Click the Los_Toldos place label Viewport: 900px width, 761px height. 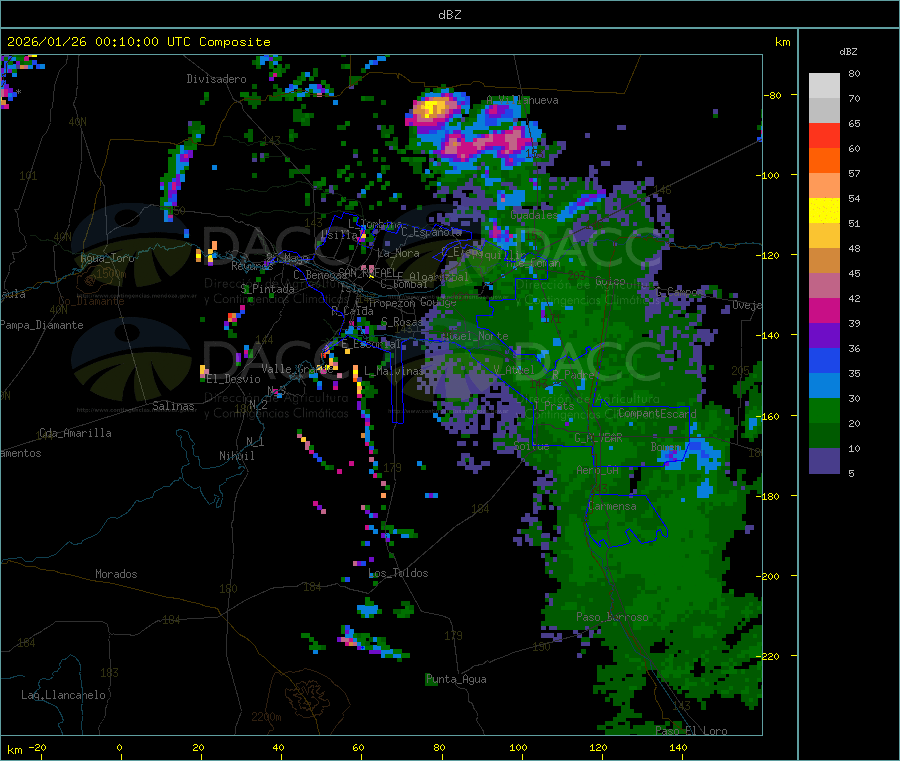(x=398, y=573)
